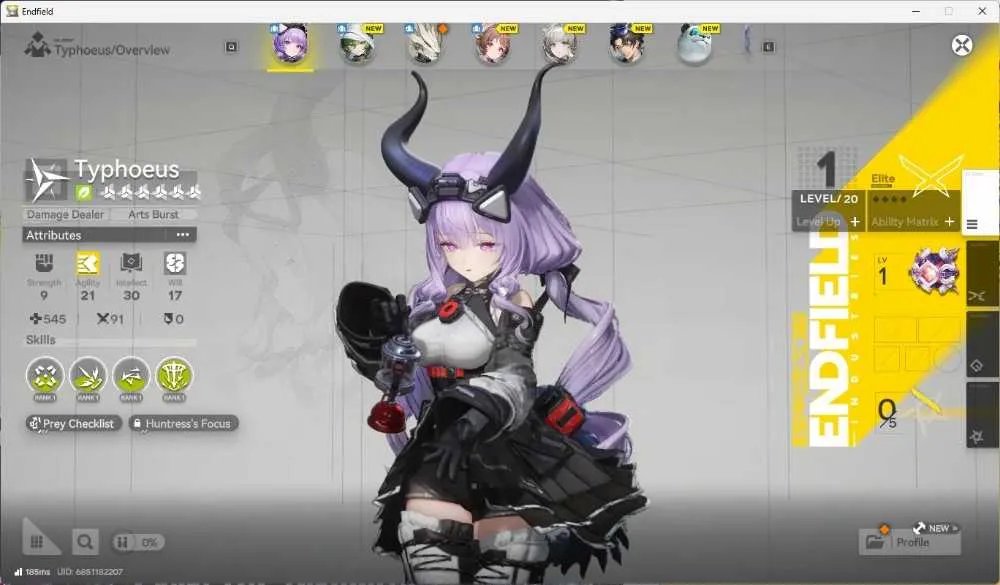Toggle the pause button next to 0%
This screenshot has height=585, width=1000.
pos(122,542)
